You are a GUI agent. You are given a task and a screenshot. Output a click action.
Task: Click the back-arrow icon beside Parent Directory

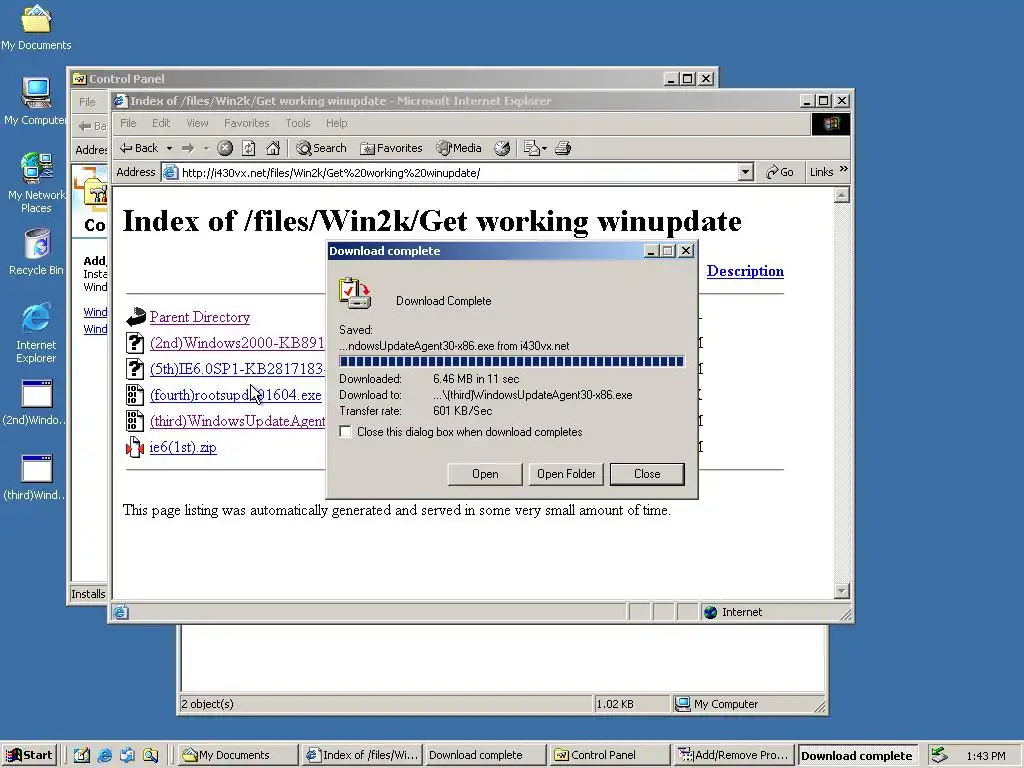pos(135,317)
